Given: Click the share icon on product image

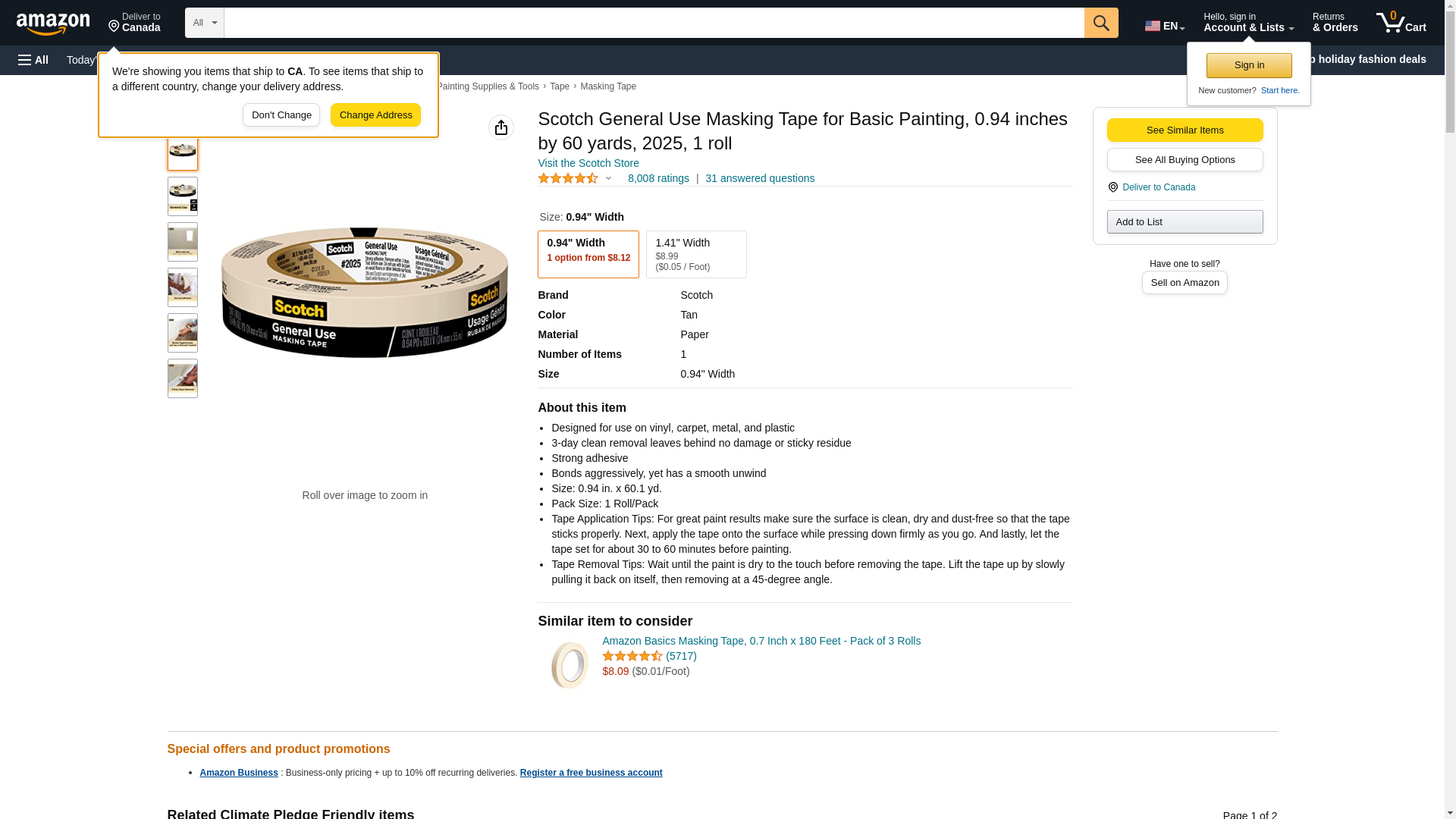Looking at the screenshot, I should tap(501, 127).
